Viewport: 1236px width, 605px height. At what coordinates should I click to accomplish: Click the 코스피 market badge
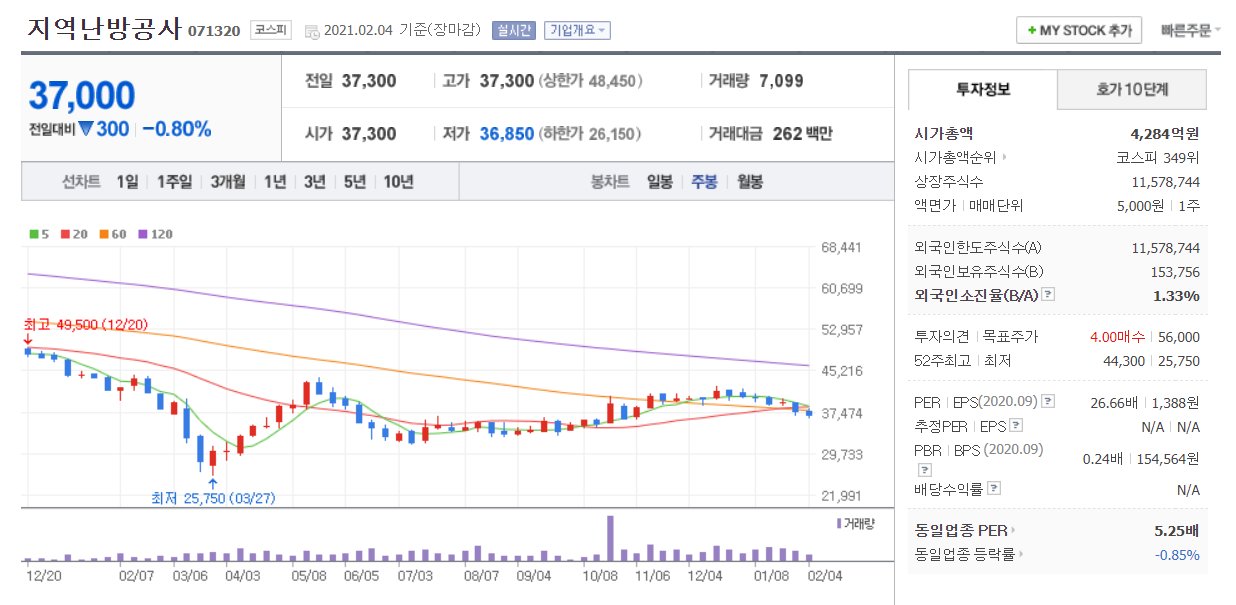(270, 30)
